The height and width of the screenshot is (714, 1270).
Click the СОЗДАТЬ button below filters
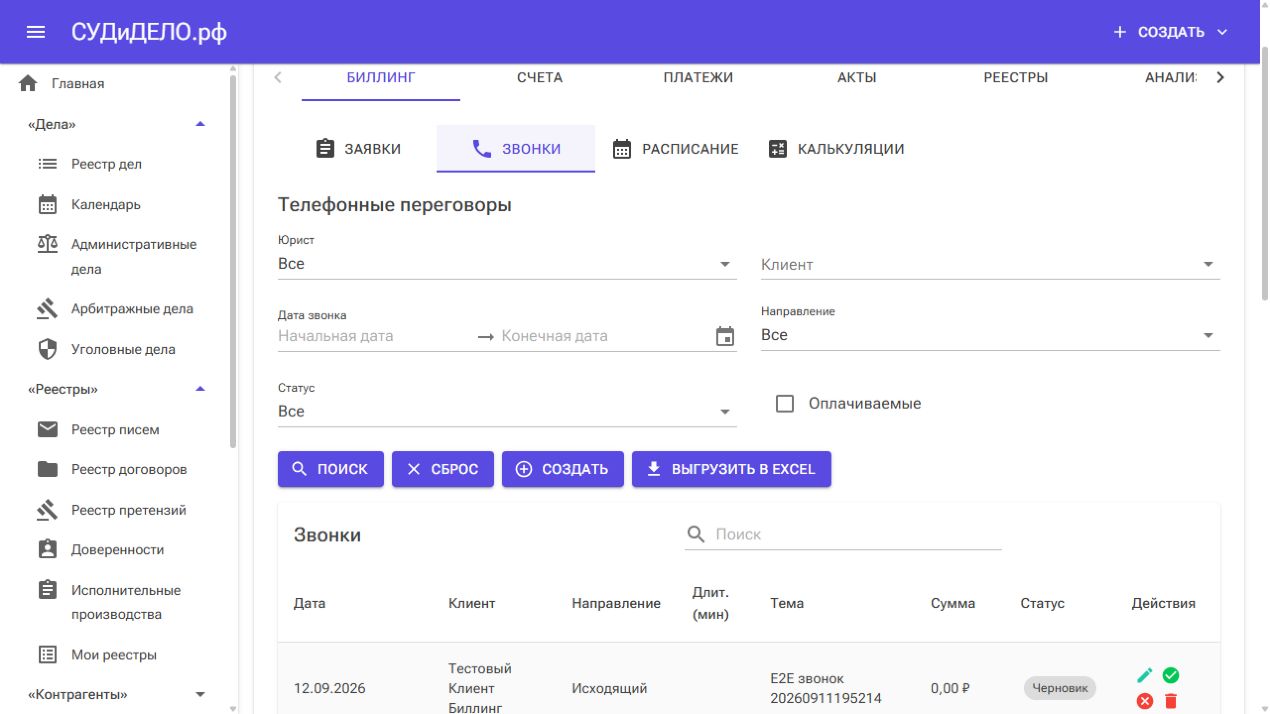(563, 469)
